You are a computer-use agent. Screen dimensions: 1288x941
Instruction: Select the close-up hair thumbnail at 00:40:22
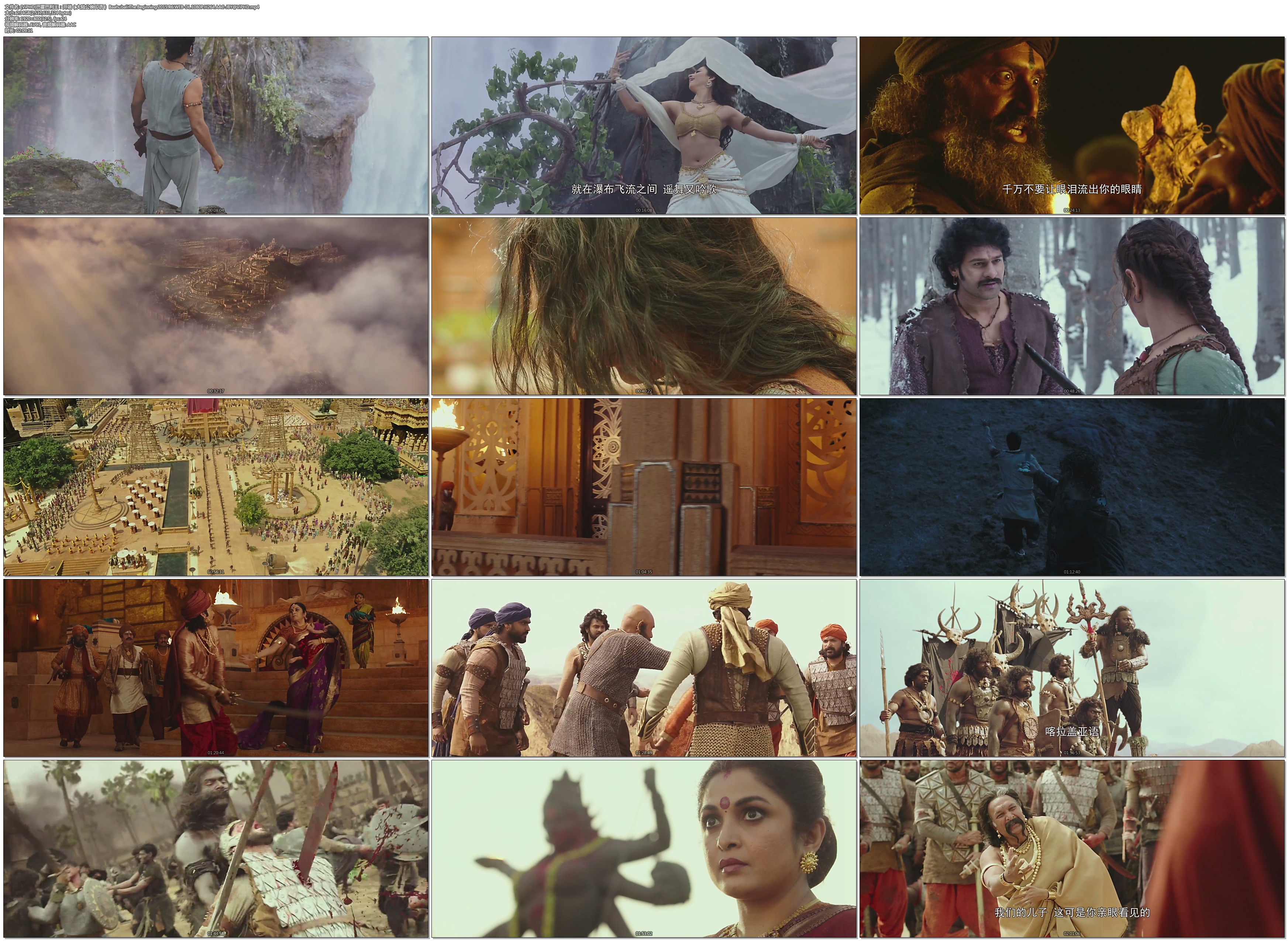click(x=644, y=306)
